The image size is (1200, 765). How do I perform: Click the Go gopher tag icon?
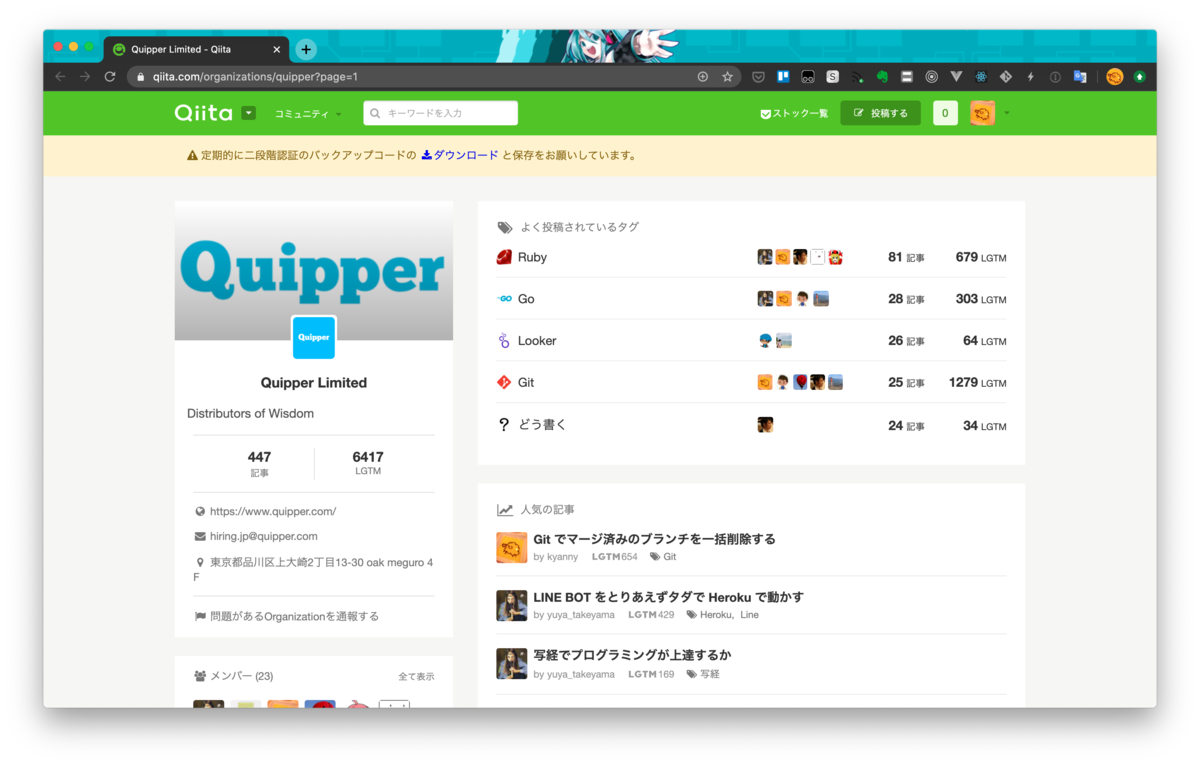pyautogui.click(x=504, y=299)
